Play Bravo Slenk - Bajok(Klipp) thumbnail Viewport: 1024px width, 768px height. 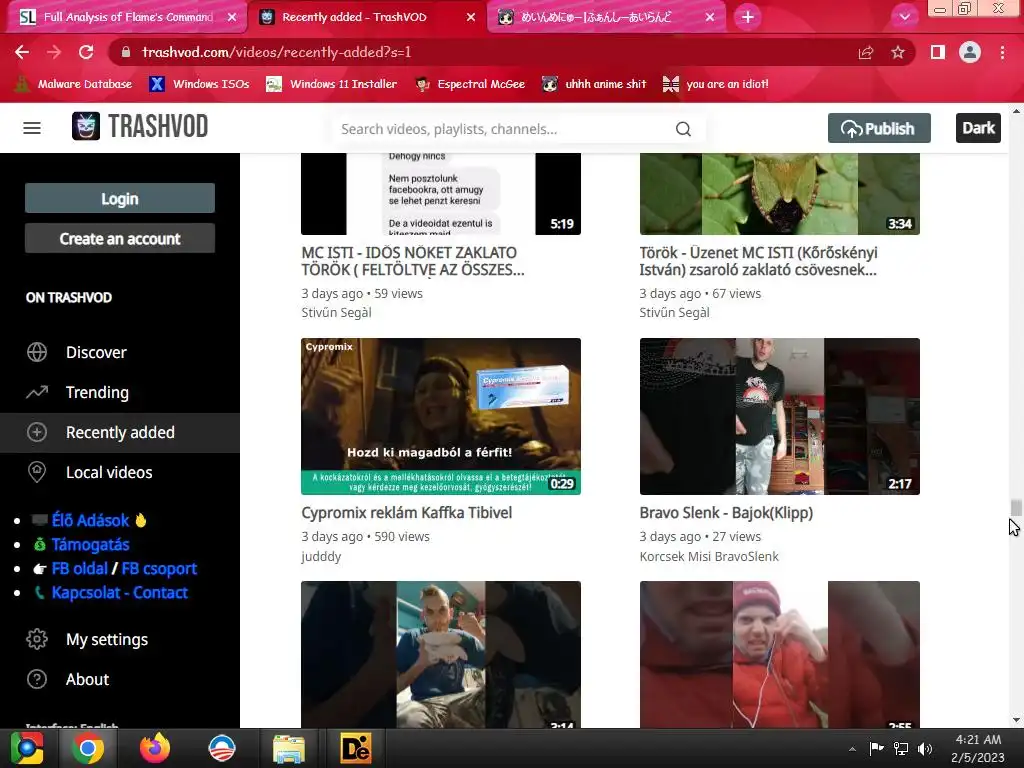[x=779, y=416]
